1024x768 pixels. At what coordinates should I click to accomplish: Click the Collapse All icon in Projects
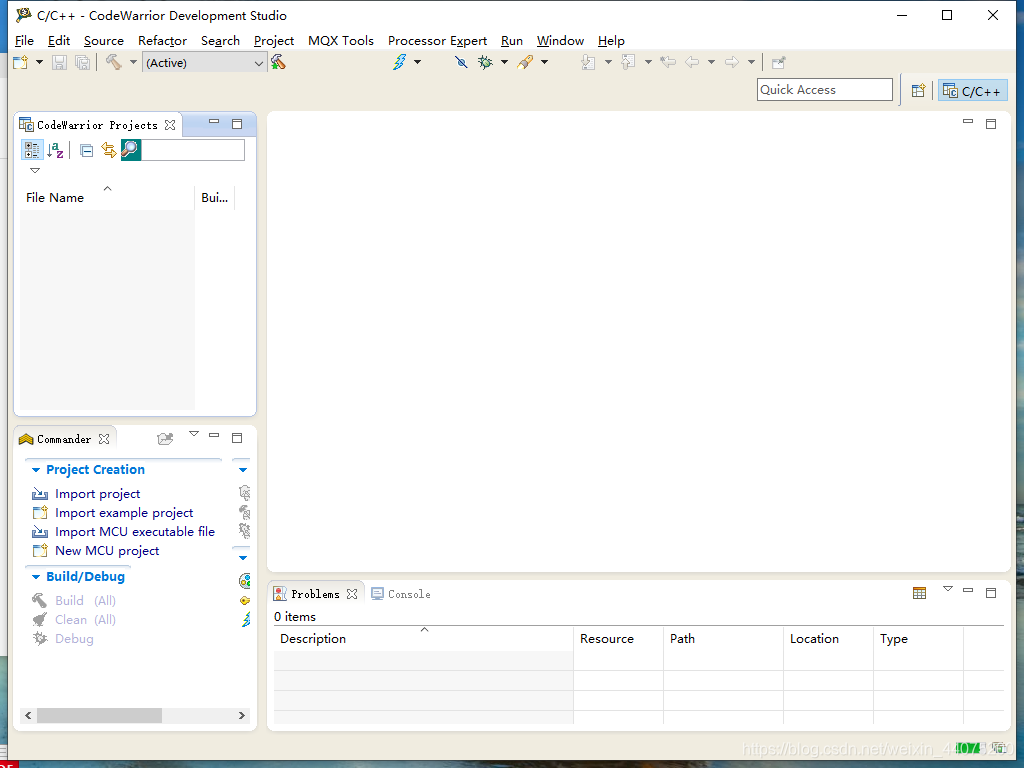86,151
